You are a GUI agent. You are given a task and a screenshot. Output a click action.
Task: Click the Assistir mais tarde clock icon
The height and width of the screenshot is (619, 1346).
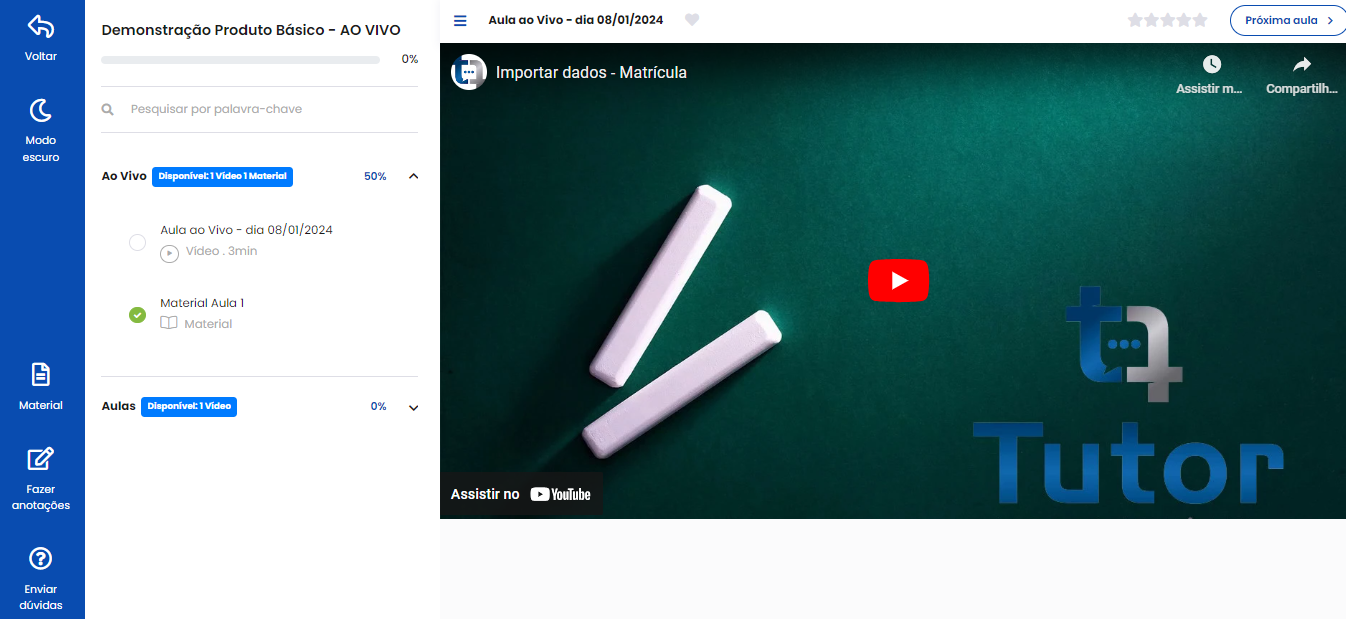pos(1211,64)
